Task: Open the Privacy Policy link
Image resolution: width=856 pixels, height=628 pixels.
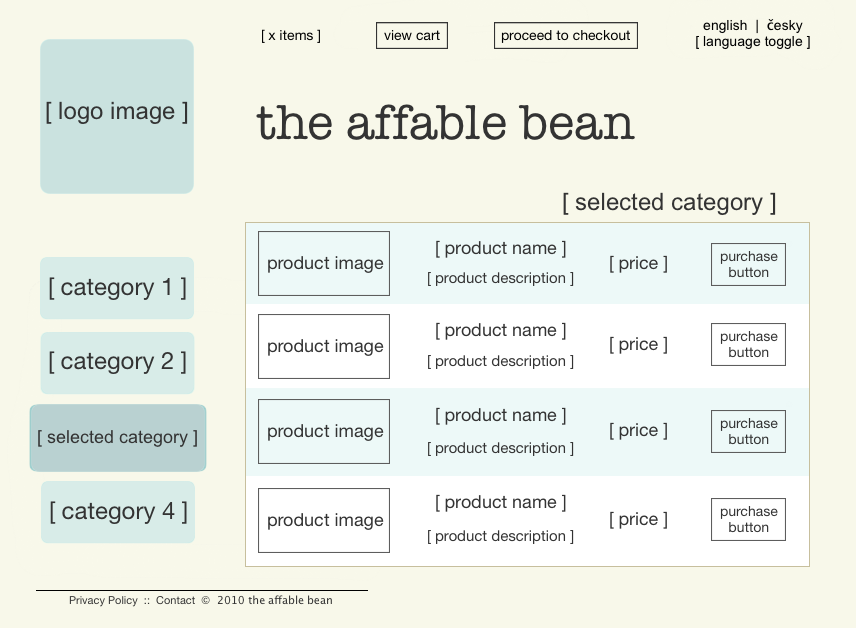Action: click(x=103, y=601)
